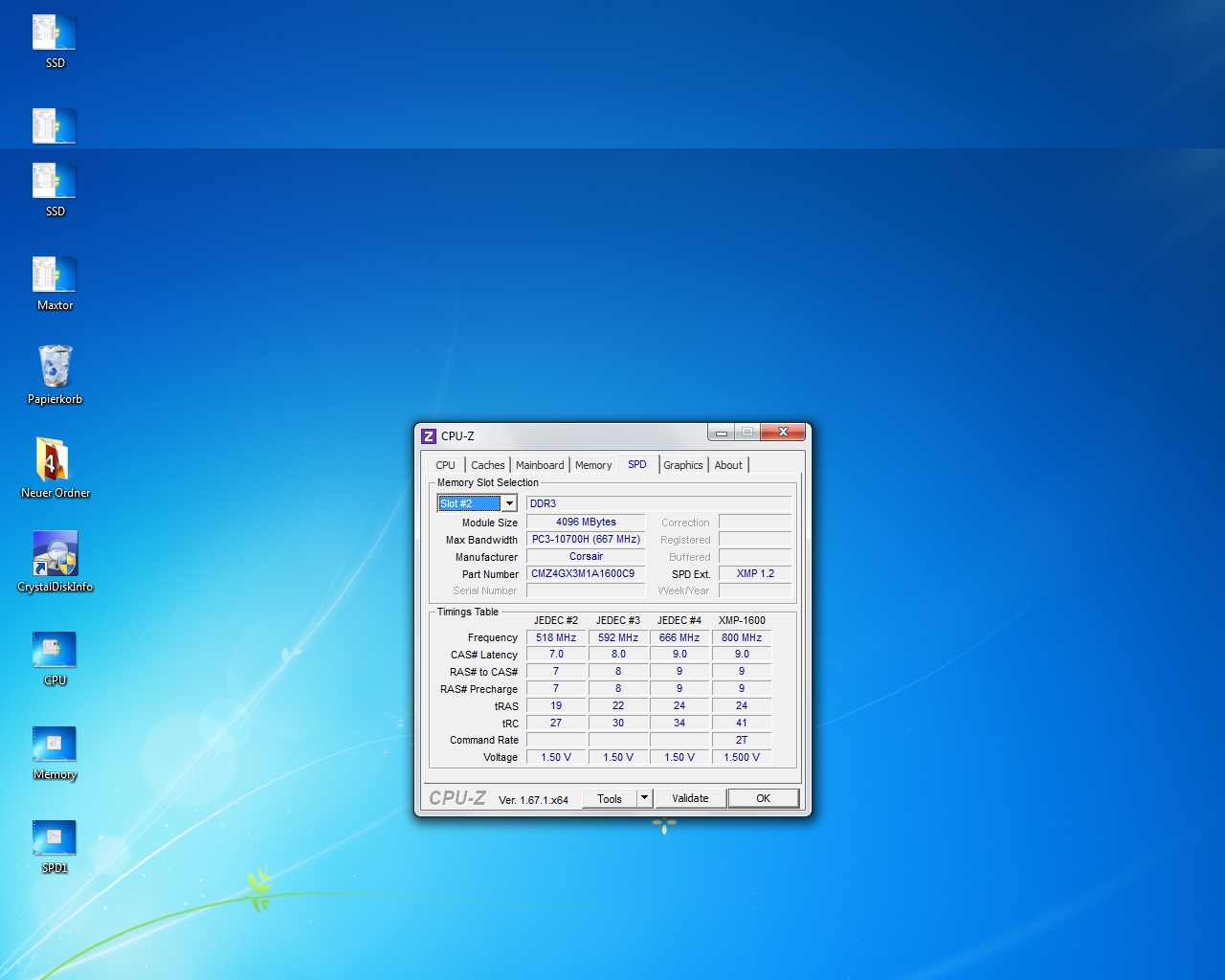
Task: Click the XMP-1600 column header
Action: click(742, 620)
